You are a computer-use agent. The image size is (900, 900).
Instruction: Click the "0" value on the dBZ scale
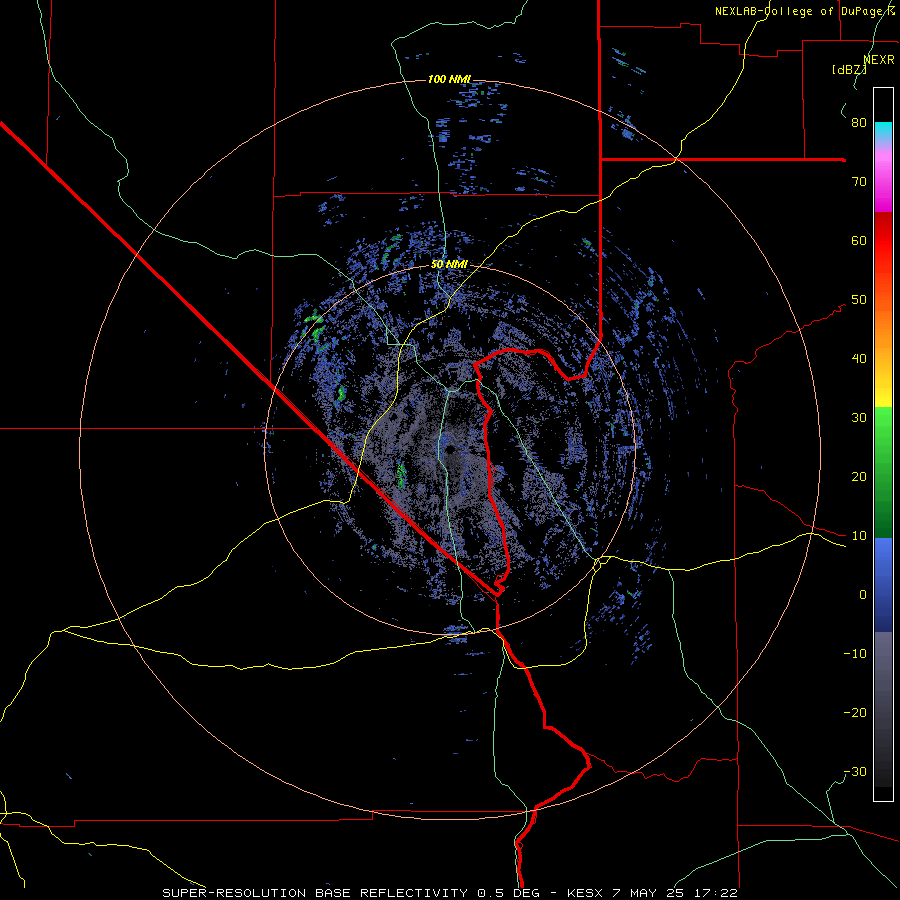pyautogui.click(x=863, y=595)
